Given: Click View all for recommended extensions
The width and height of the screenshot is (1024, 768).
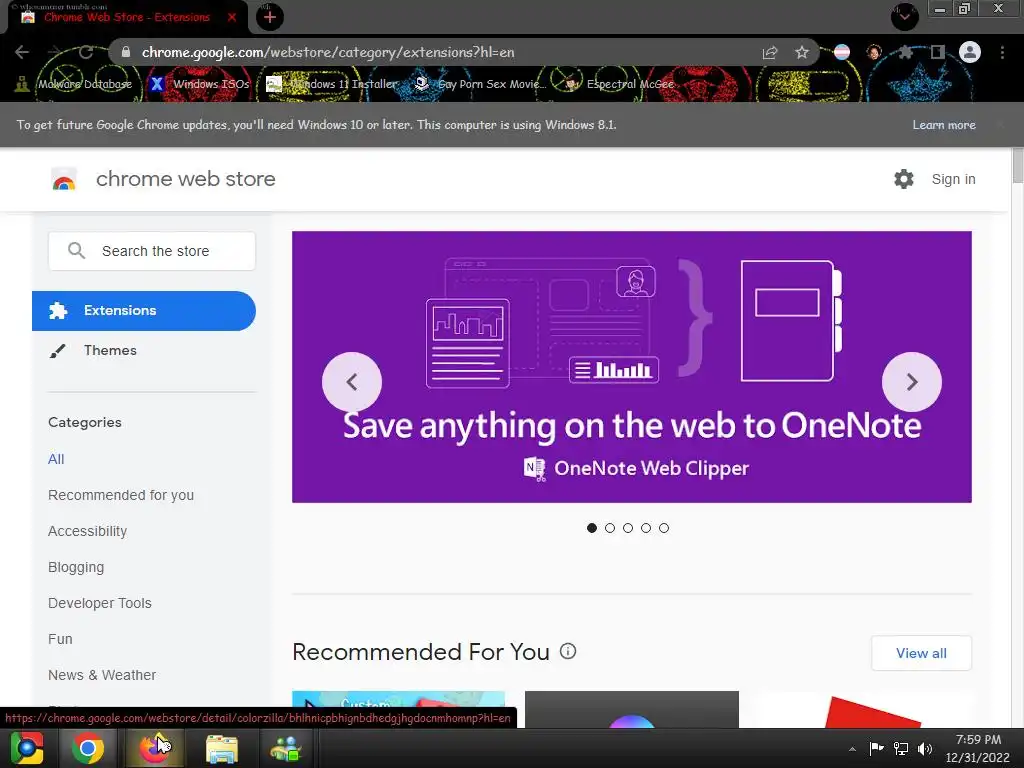Looking at the screenshot, I should click(921, 653).
